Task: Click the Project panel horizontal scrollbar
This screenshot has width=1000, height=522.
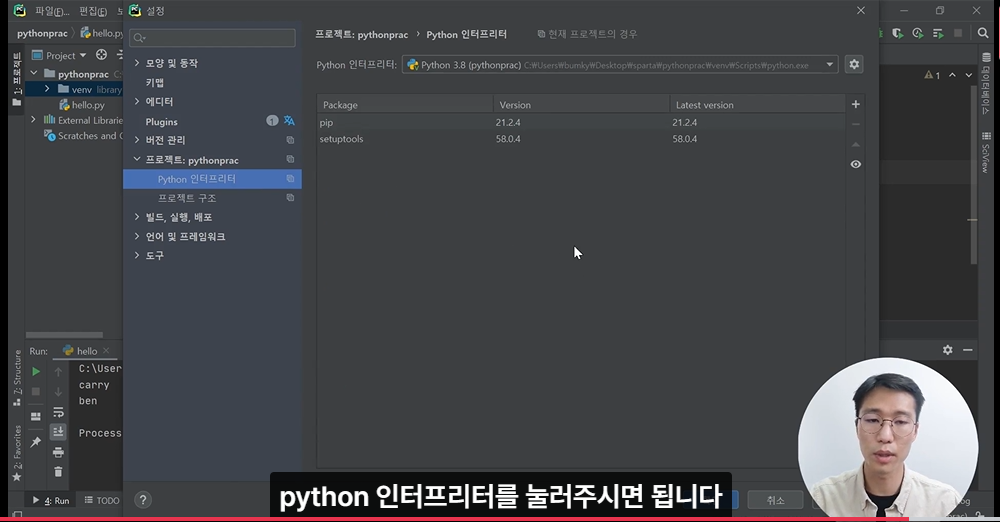Action: 64,334
